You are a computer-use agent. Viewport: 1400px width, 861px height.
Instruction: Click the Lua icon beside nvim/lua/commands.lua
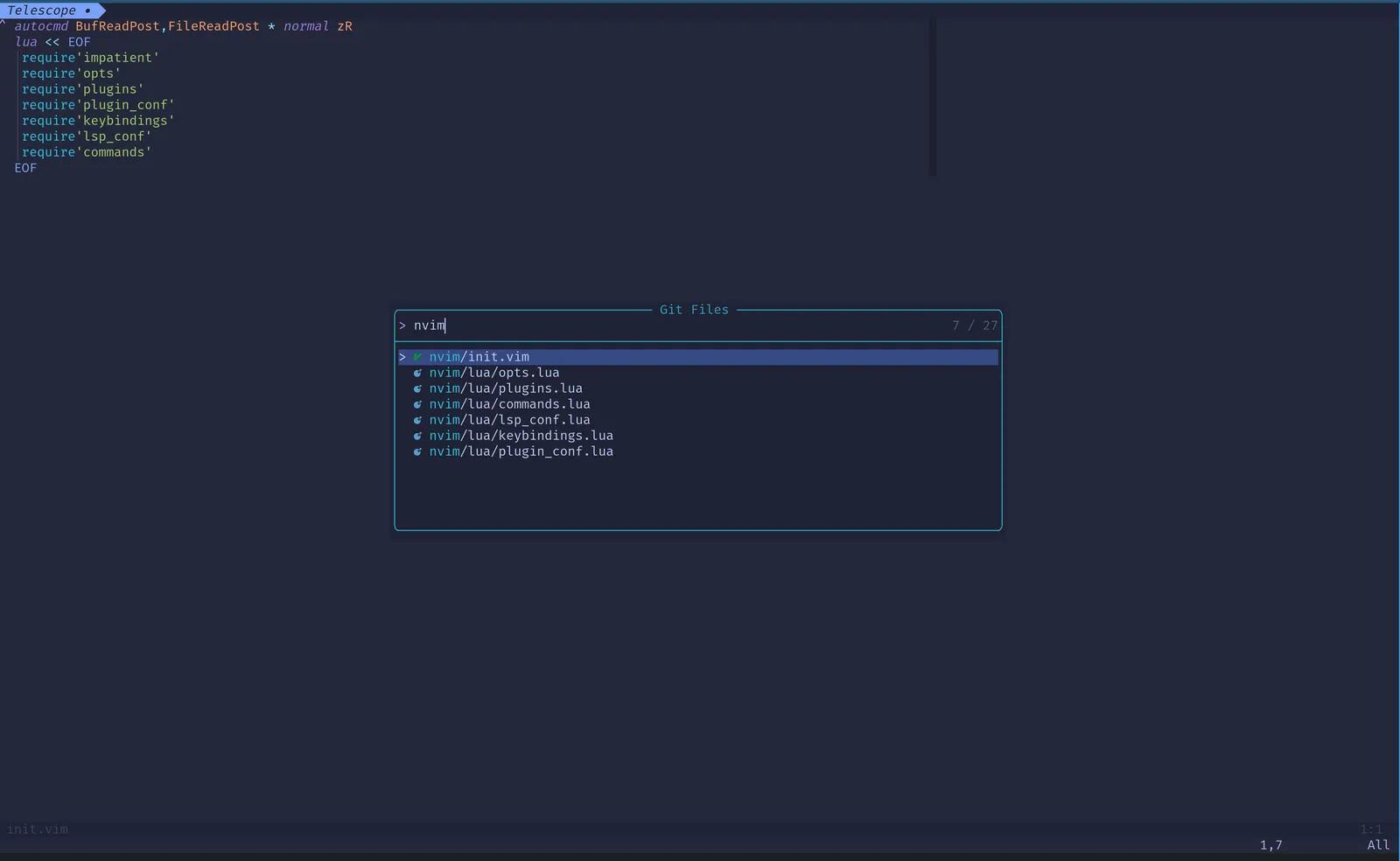(417, 404)
